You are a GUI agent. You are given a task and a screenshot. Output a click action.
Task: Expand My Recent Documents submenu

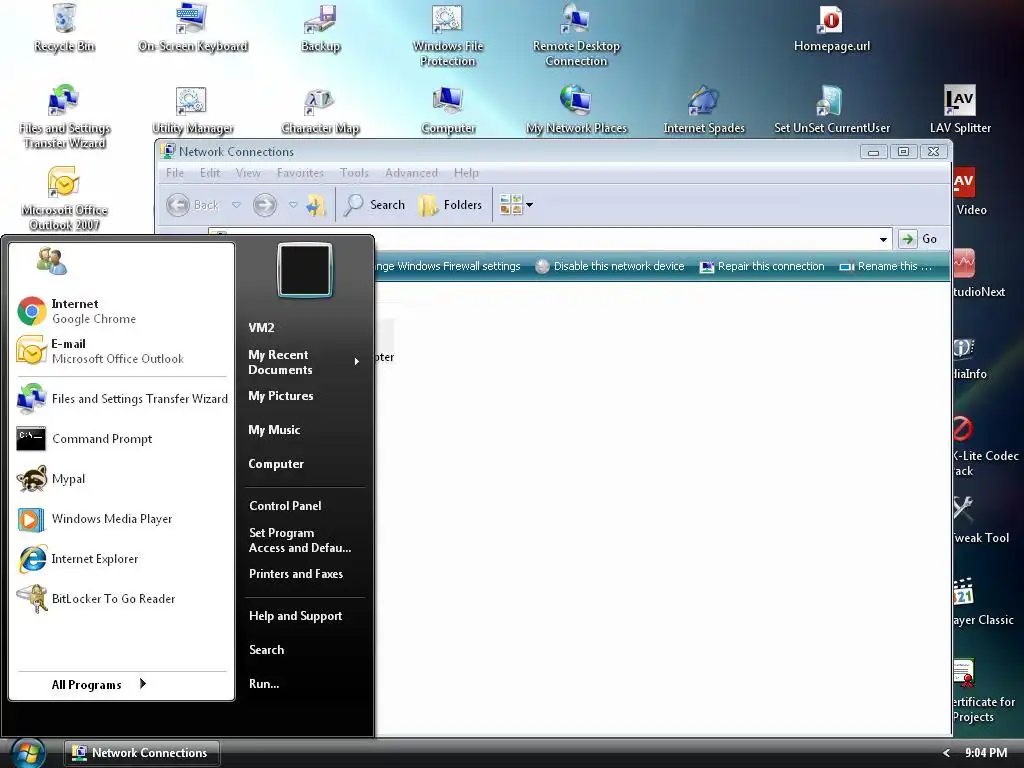(x=304, y=362)
